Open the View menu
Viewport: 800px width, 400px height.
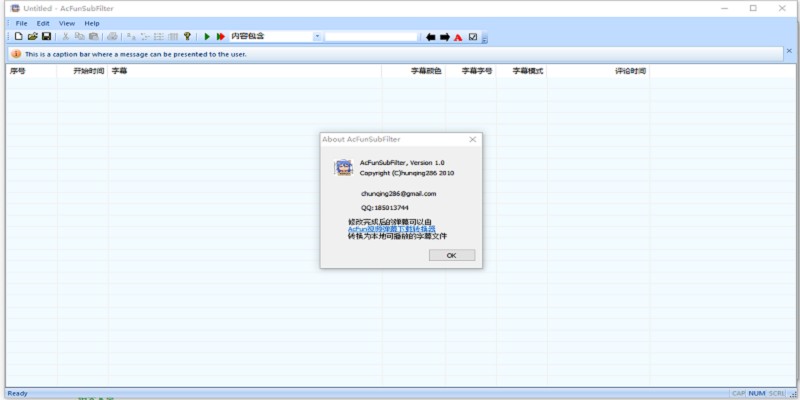click(67, 23)
